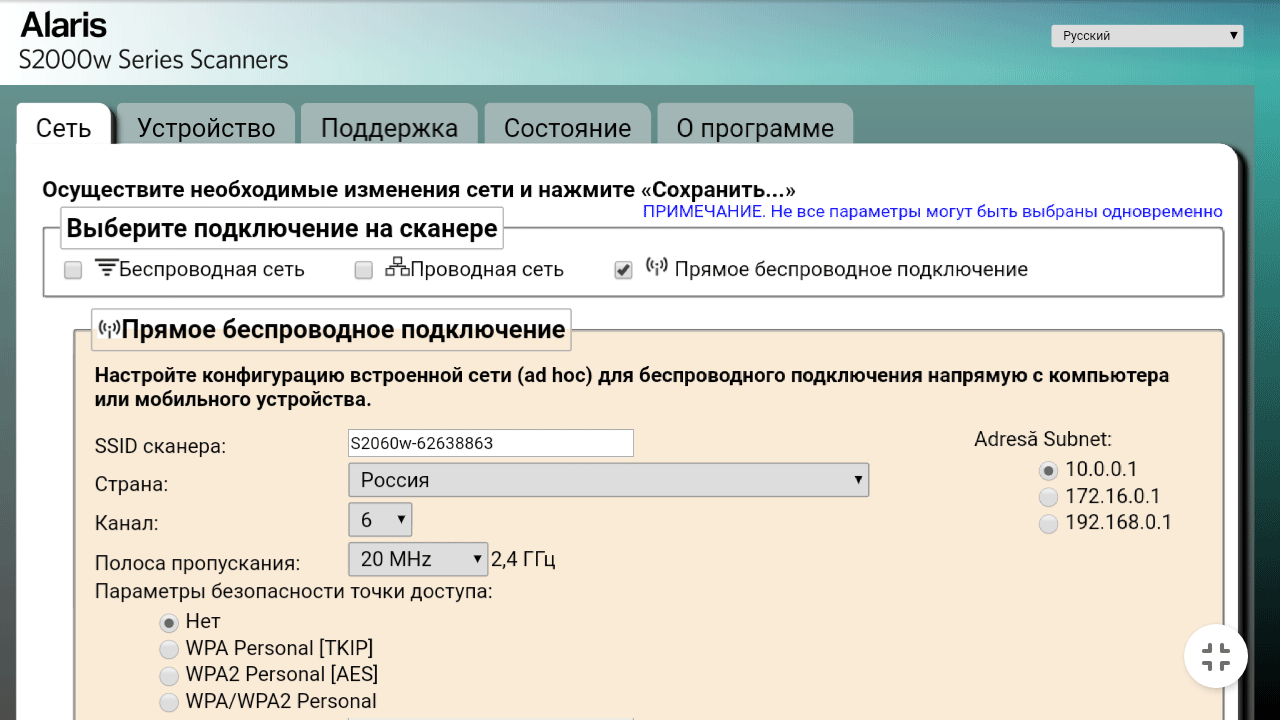Click the wired network icon

tap(397, 267)
